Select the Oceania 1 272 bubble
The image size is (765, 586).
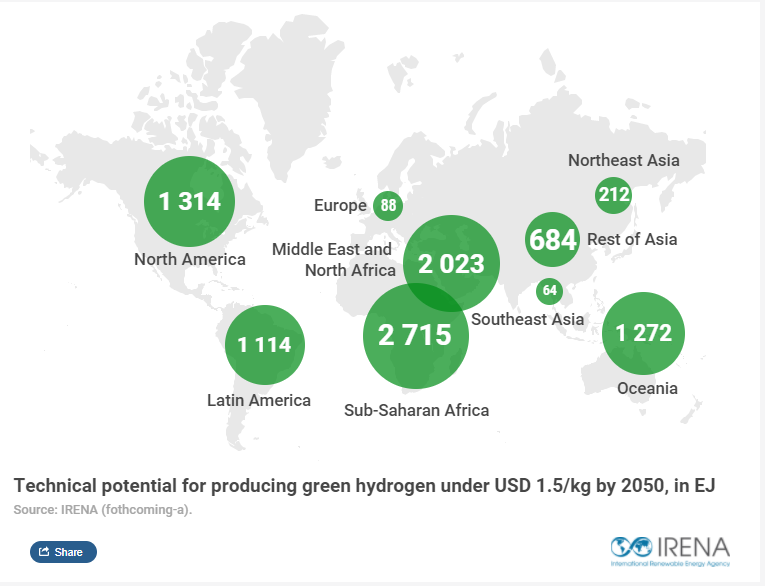coord(644,334)
